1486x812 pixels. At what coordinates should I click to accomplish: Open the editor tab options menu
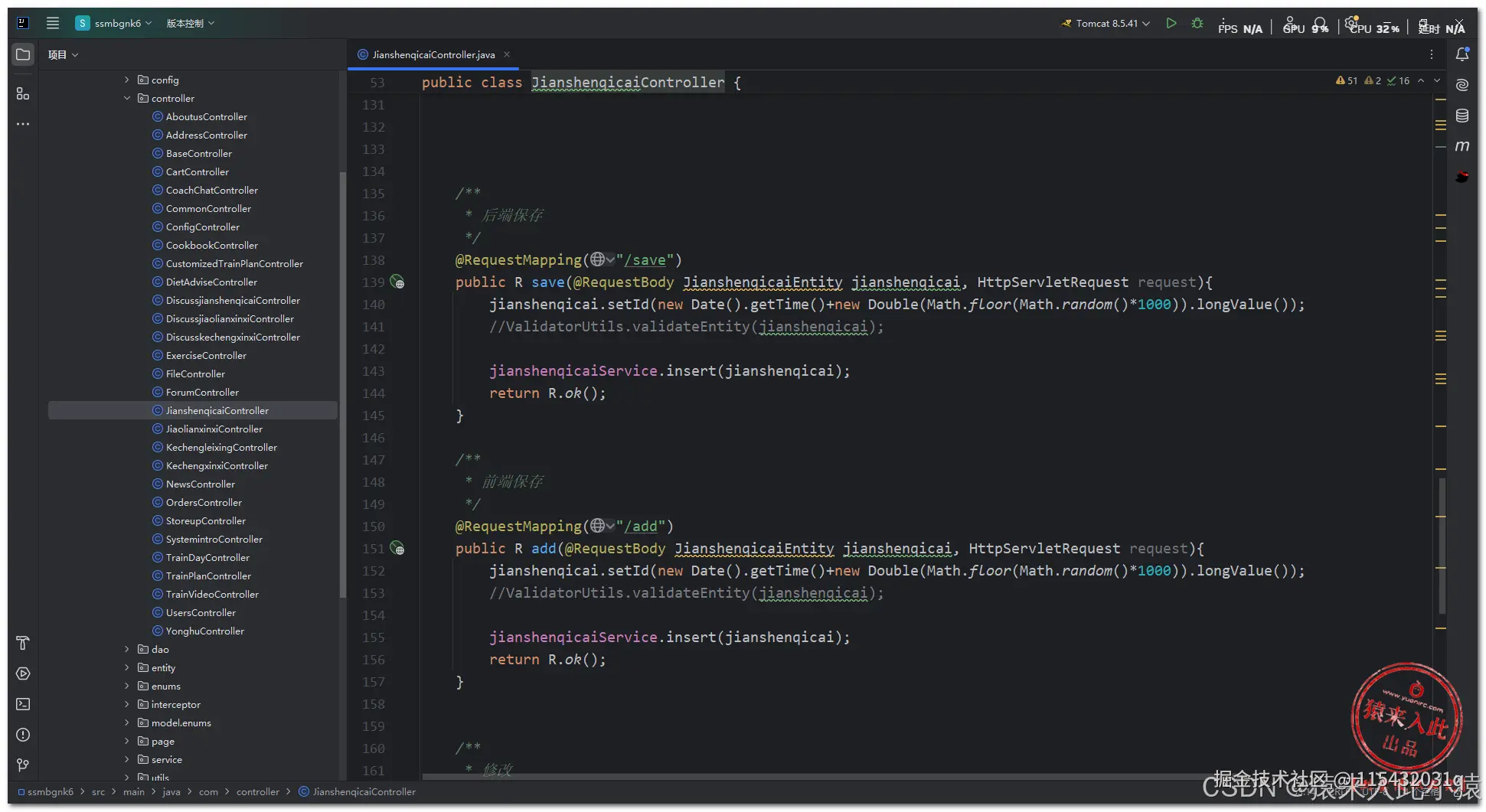(1432, 54)
